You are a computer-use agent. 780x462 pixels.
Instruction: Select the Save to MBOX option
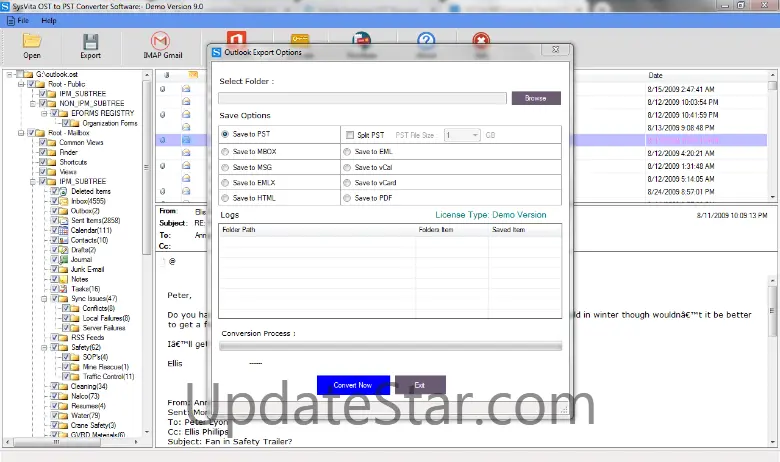point(225,152)
